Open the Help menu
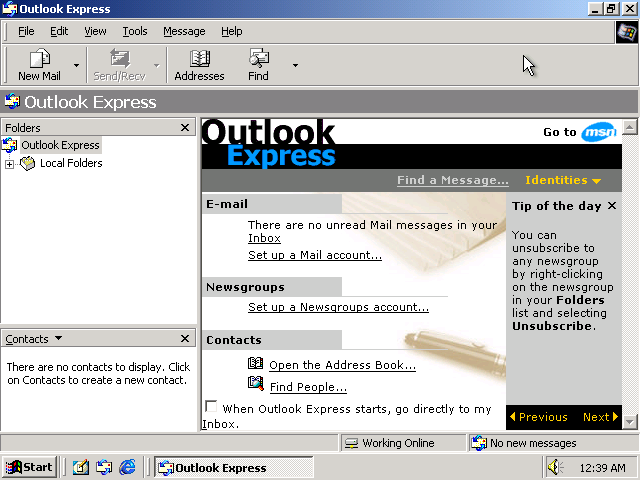 point(231,31)
